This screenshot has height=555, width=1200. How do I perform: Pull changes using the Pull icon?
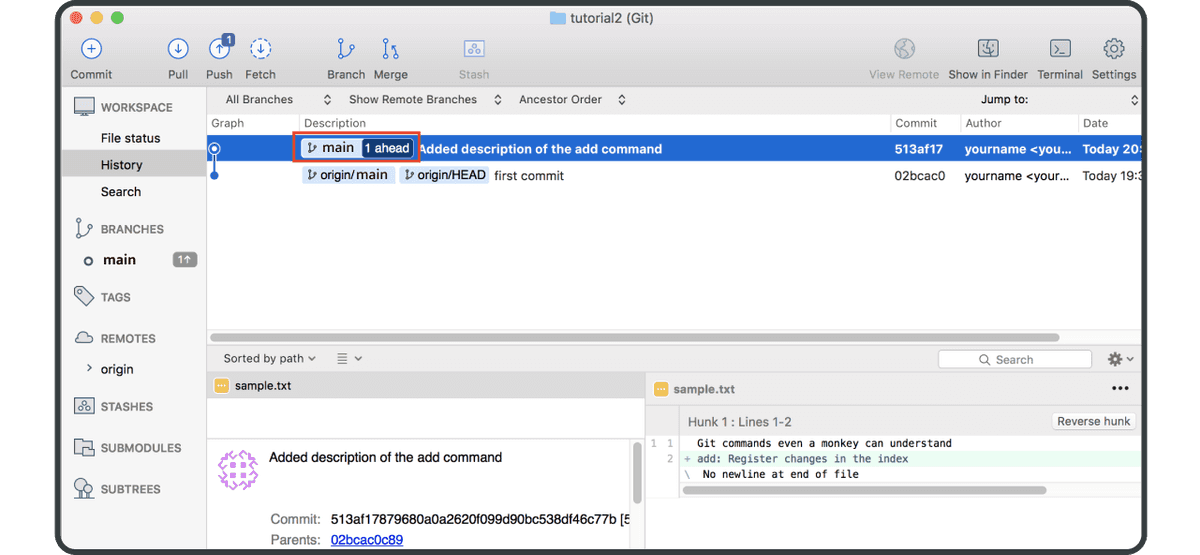pos(178,49)
